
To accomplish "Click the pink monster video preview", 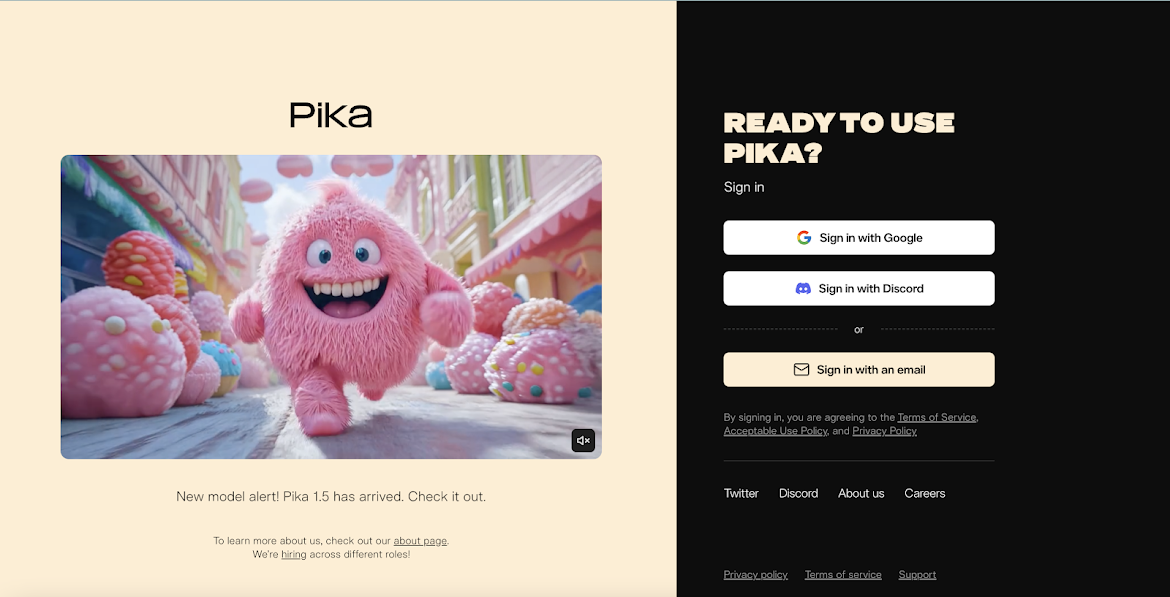I will tap(331, 307).
